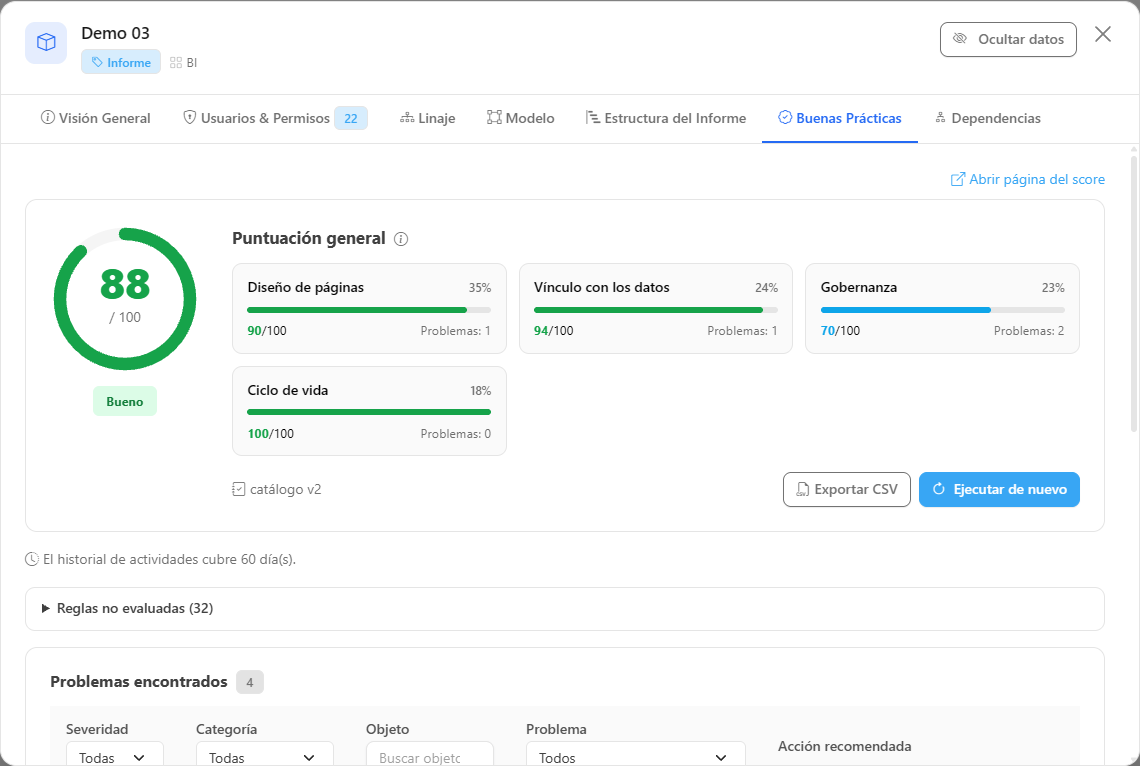Click the Problemas encontrados heading
The width and height of the screenshot is (1140, 766).
click(139, 682)
